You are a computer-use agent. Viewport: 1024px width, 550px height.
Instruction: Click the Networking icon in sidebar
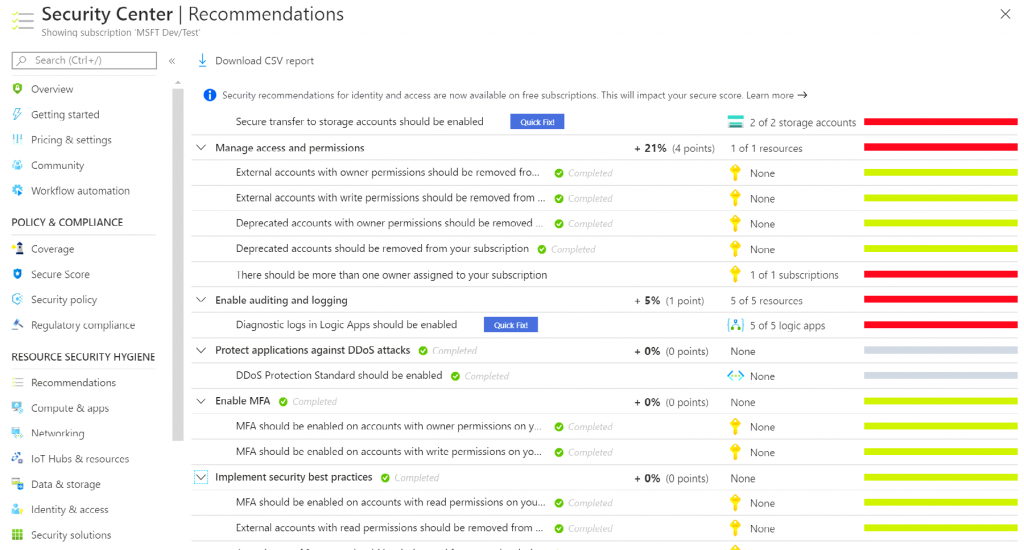coord(17,433)
